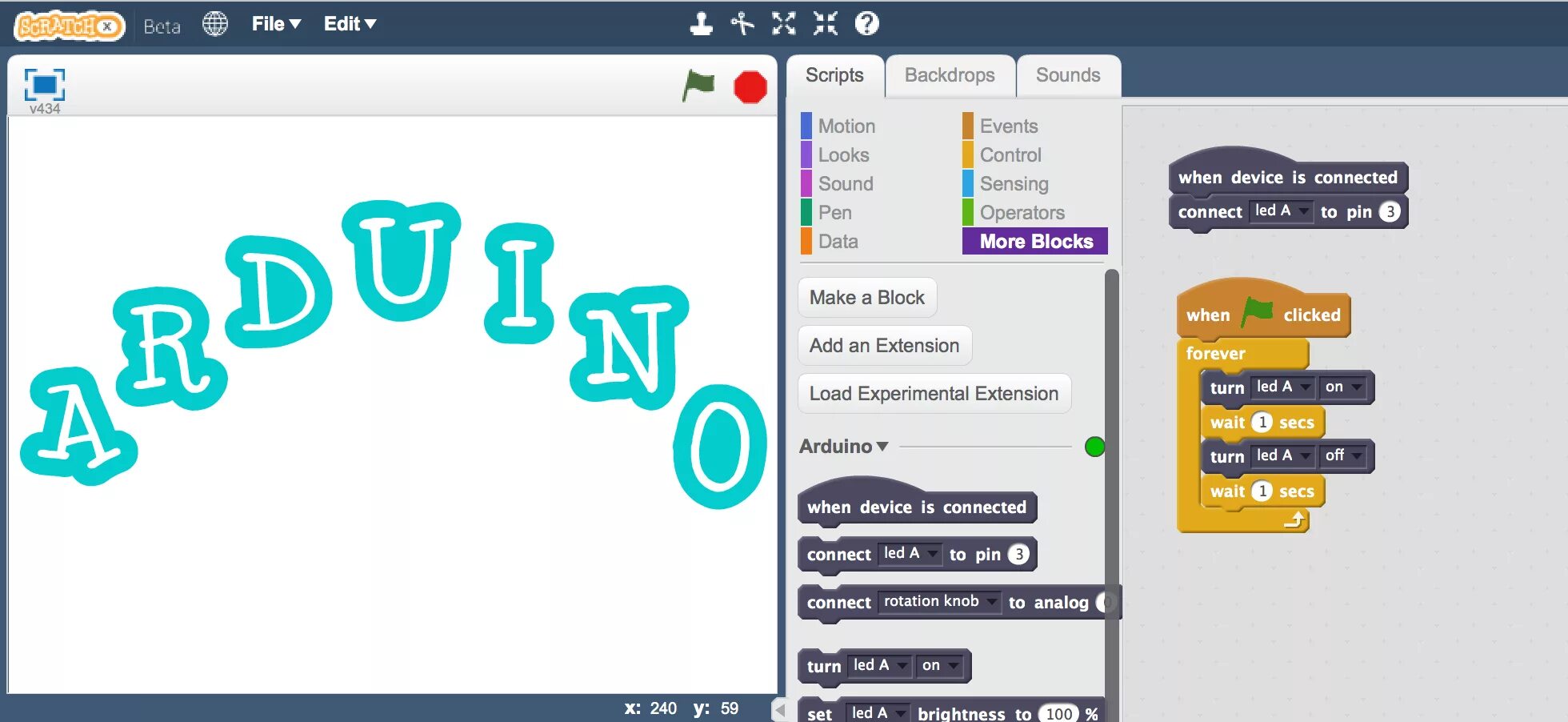Open led A dropdown in set brightness block
Screen dimensions: 1568x722
click(x=878, y=712)
